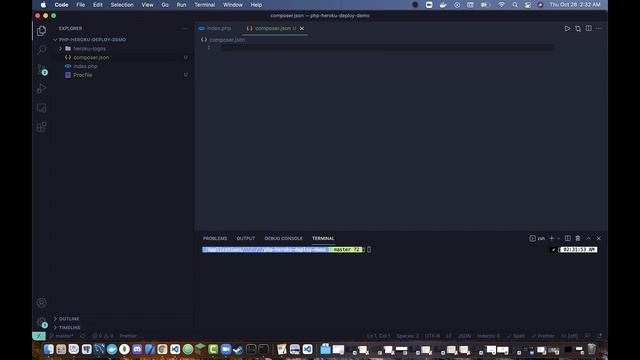Open the launch profile dropdown arrow
Screen dimensions: 640x360
coord(558,238)
